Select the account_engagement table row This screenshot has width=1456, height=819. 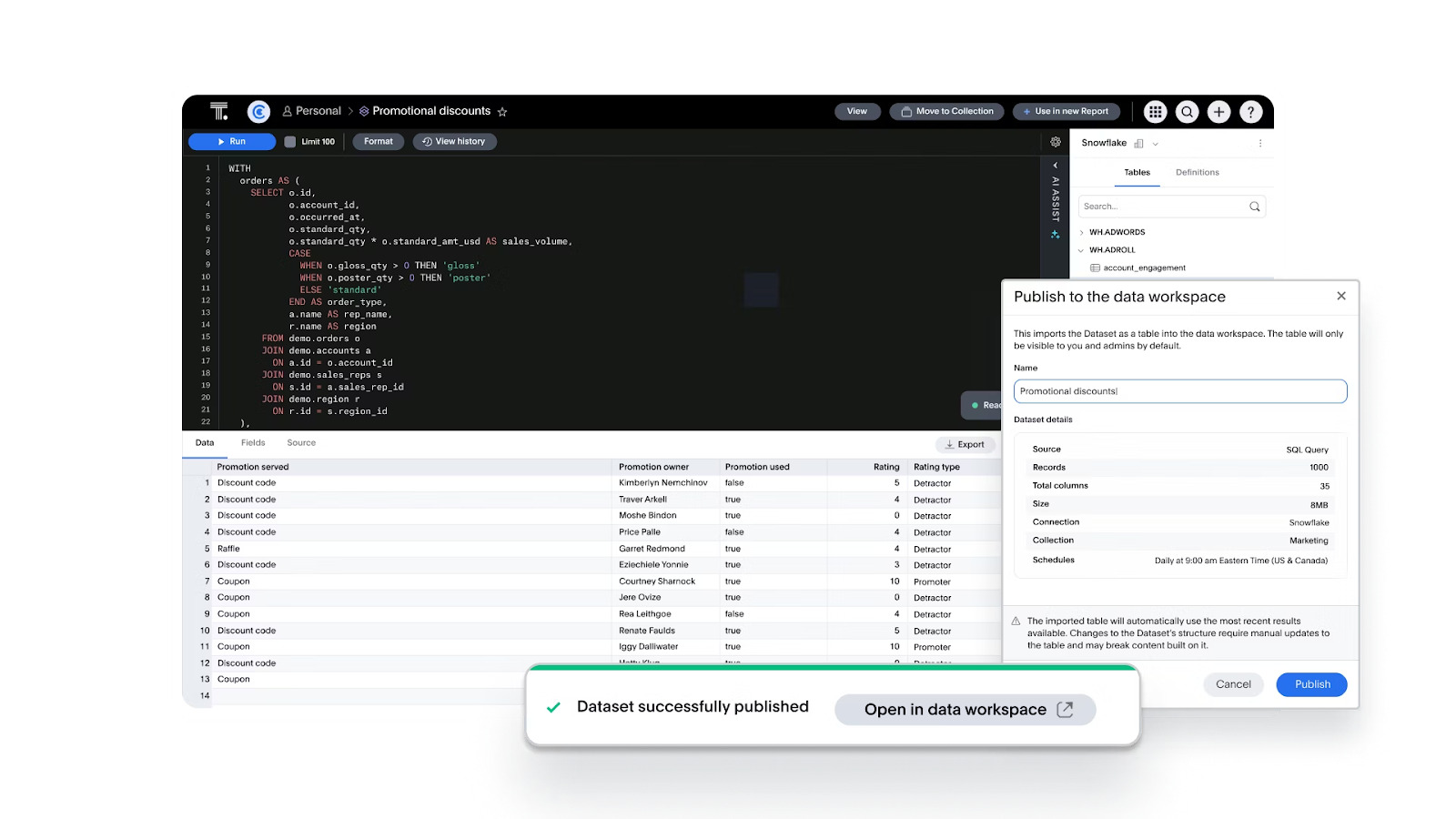1172,268
